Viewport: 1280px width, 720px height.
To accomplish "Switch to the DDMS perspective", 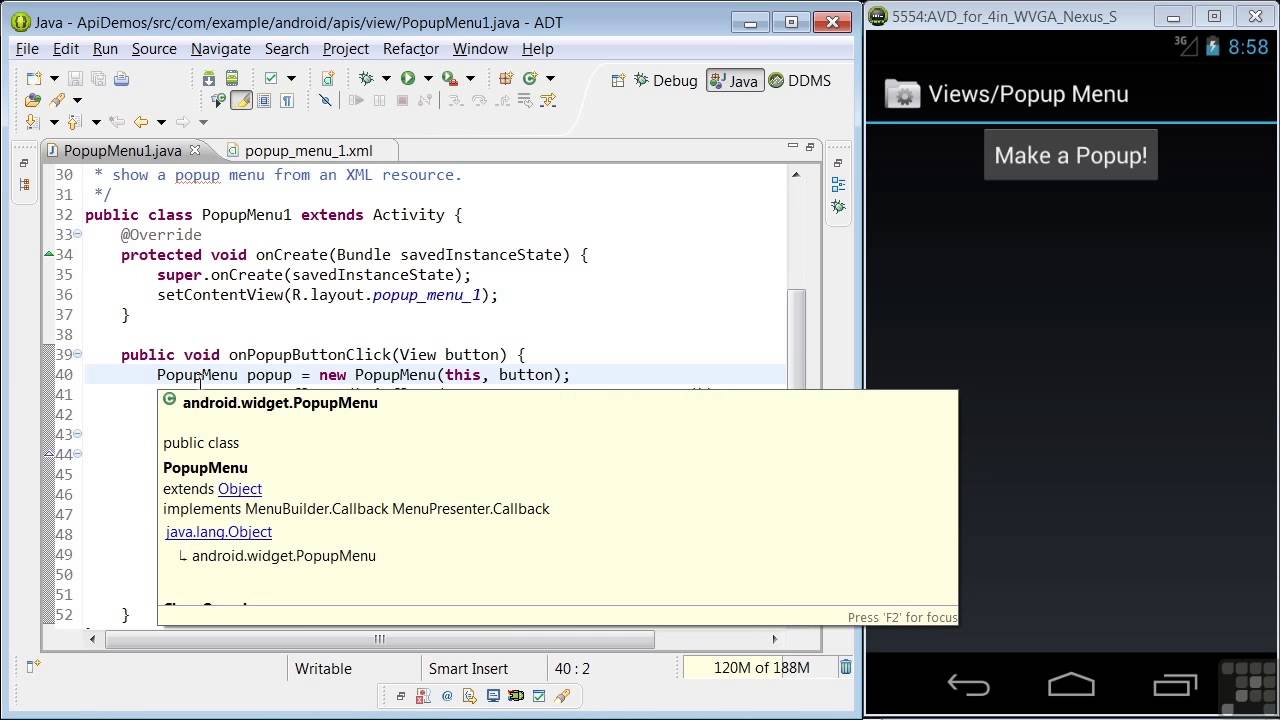I will [x=799, y=80].
